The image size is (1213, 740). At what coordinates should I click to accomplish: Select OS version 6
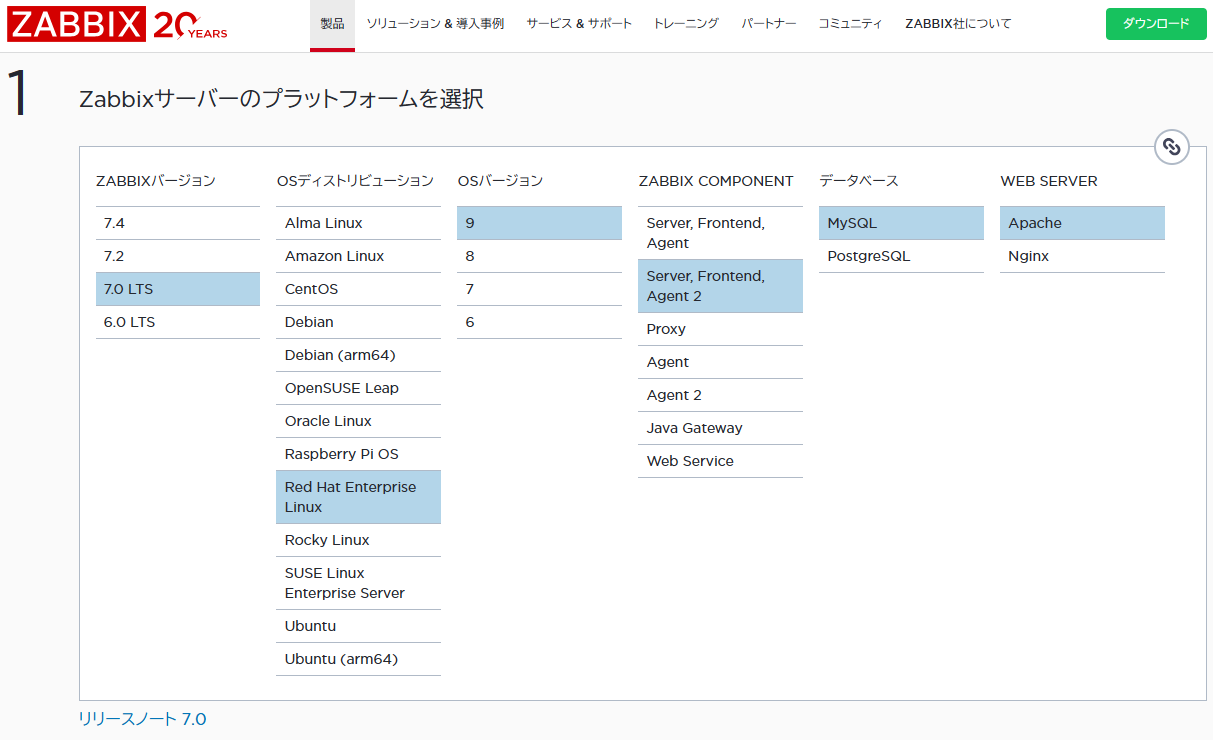pos(540,322)
